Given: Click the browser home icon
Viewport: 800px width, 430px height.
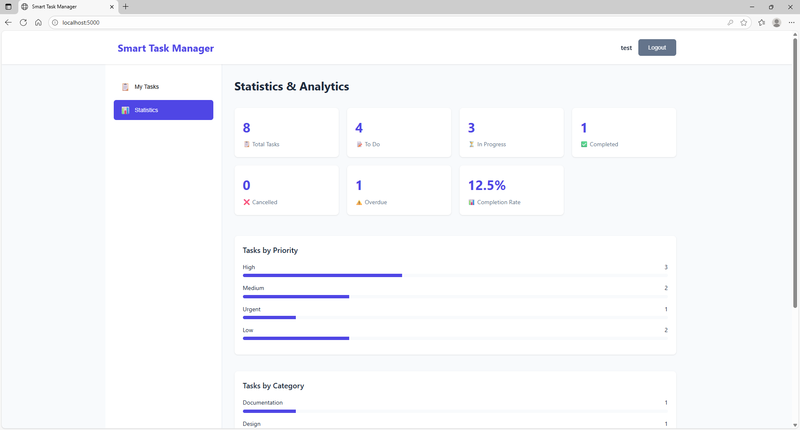Looking at the screenshot, I should click(38, 22).
